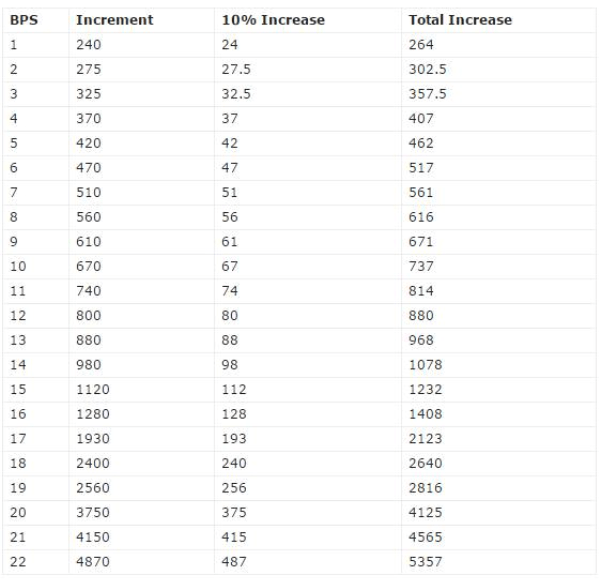This screenshot has width=601, height=582.
Task: Select the Increment value 240
Action: (89, 45)
